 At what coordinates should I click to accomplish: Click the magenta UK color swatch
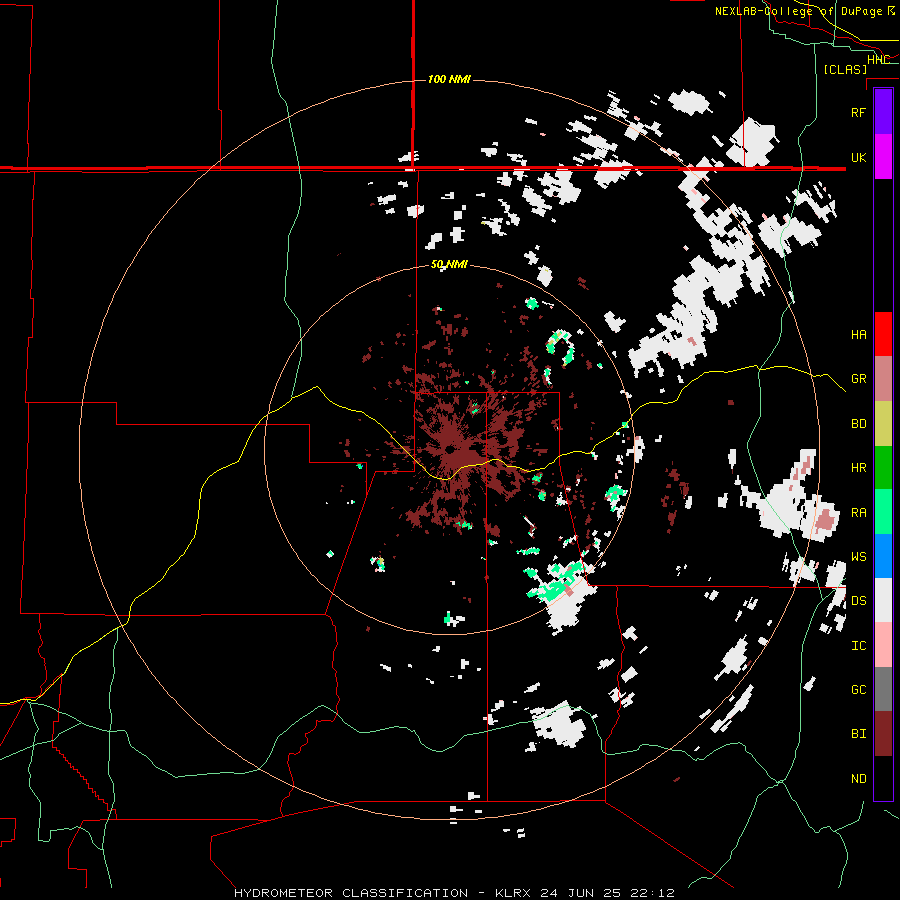[883, 157]
